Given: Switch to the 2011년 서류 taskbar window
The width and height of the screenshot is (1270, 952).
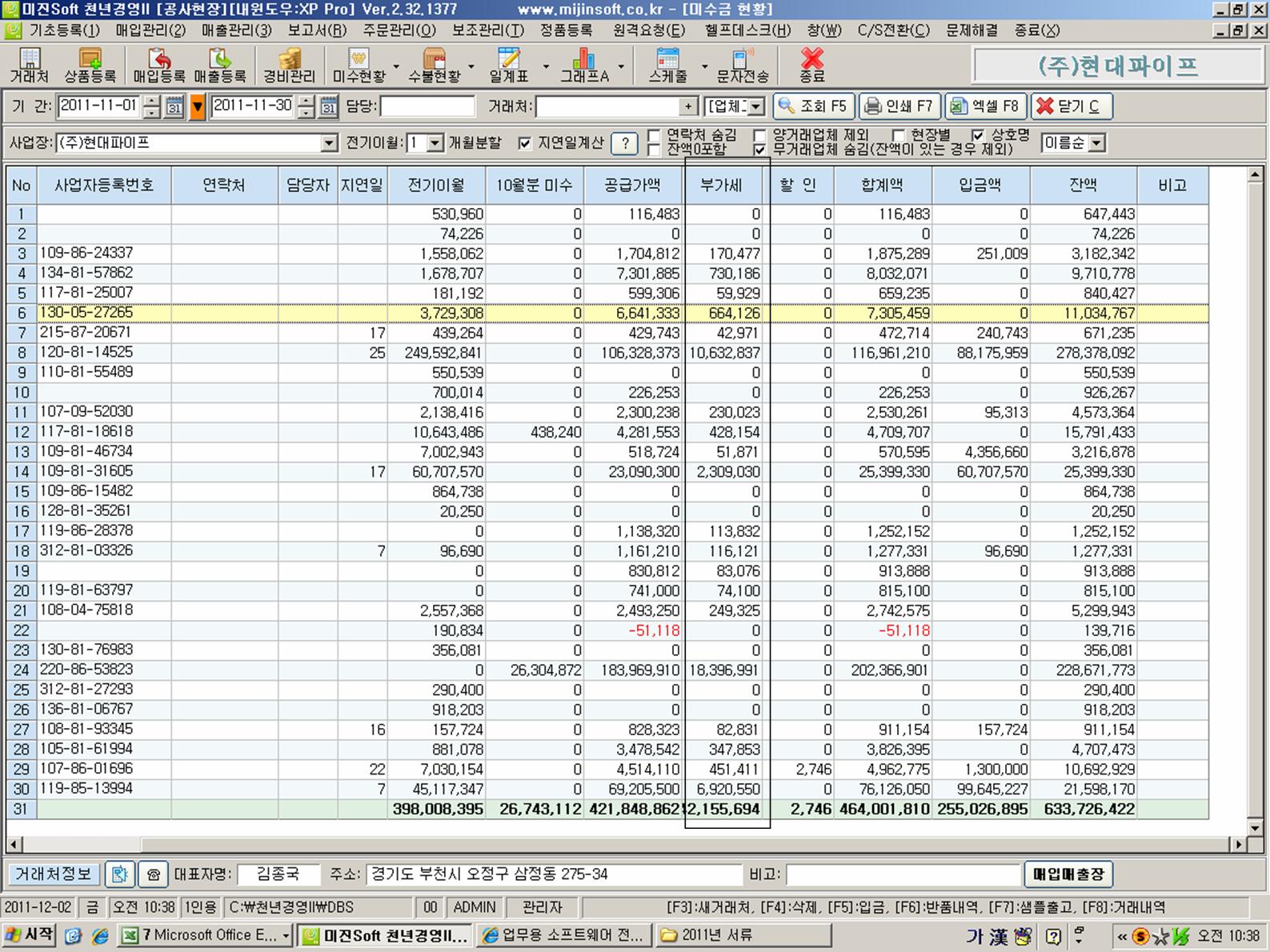Looking at the screenshot, I should [x=743, y=935].
